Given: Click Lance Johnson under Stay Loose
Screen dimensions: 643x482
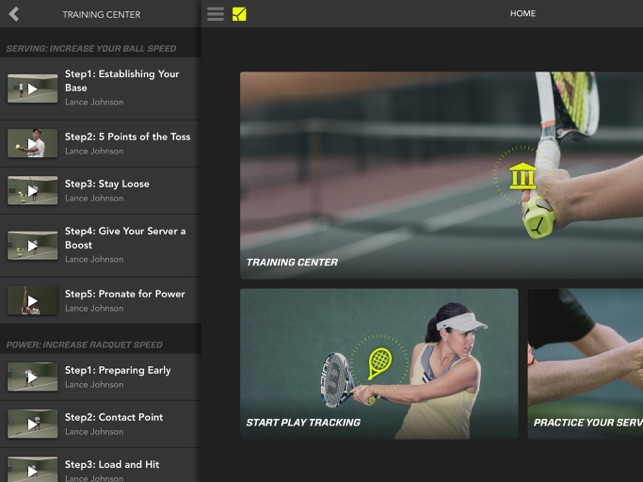Looking at the screenshot, I should [94, 198].
